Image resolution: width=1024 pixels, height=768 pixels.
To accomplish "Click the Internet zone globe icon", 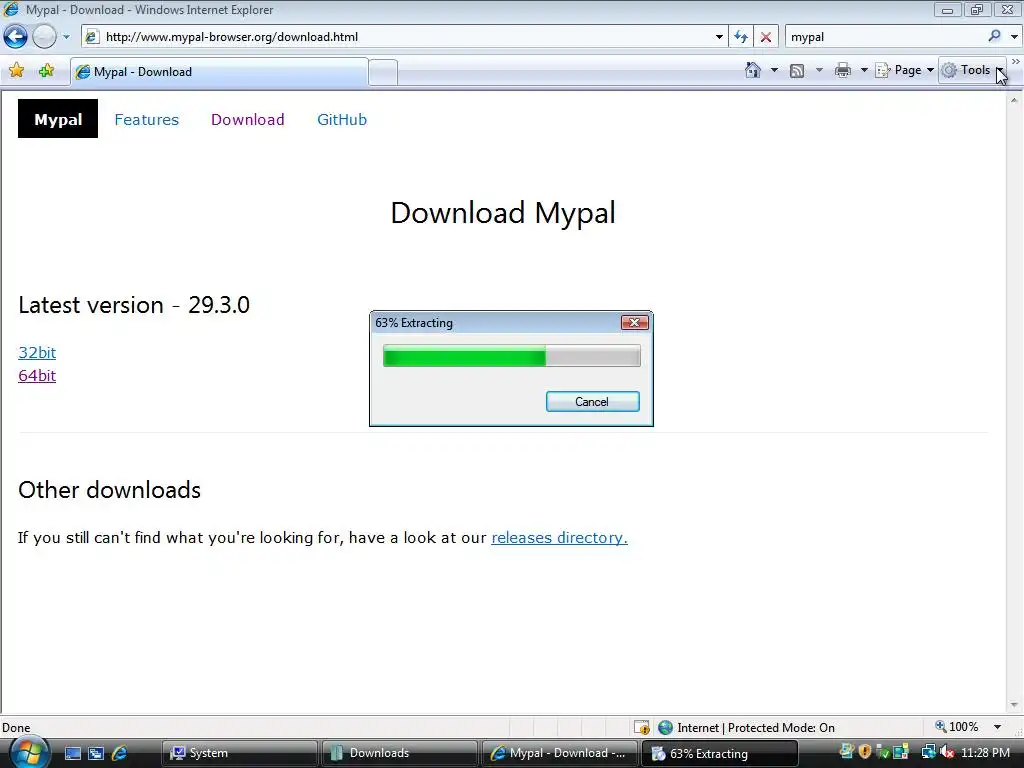I will coord(665,727).
